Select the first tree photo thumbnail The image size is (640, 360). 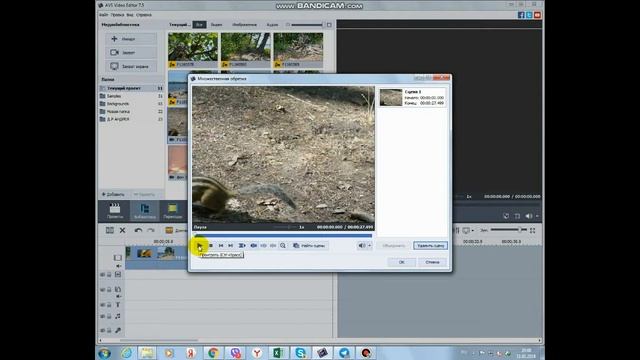(193, 50)
